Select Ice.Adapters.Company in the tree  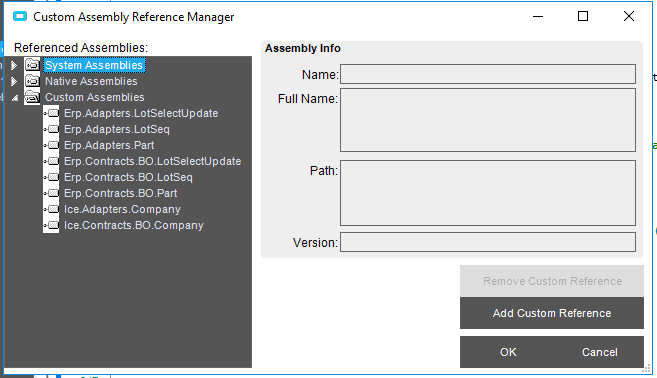pos(122,209)
